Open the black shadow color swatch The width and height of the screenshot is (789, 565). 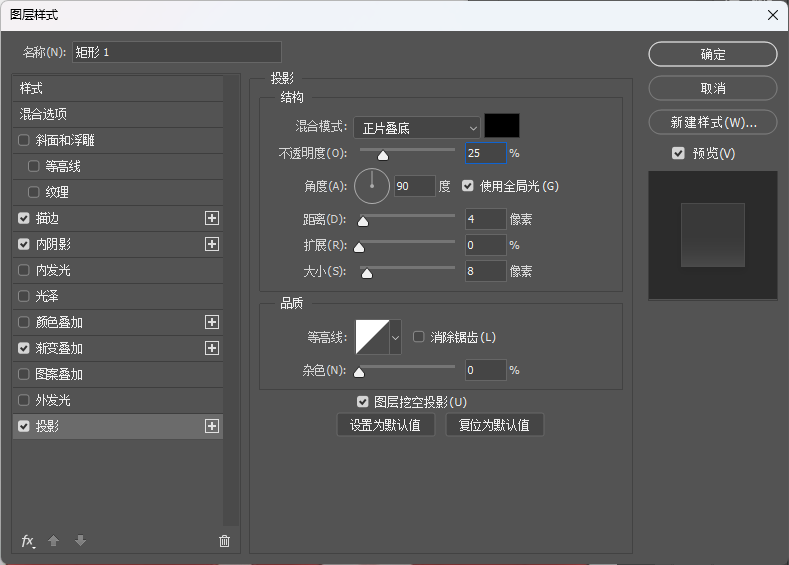[502, 126]
